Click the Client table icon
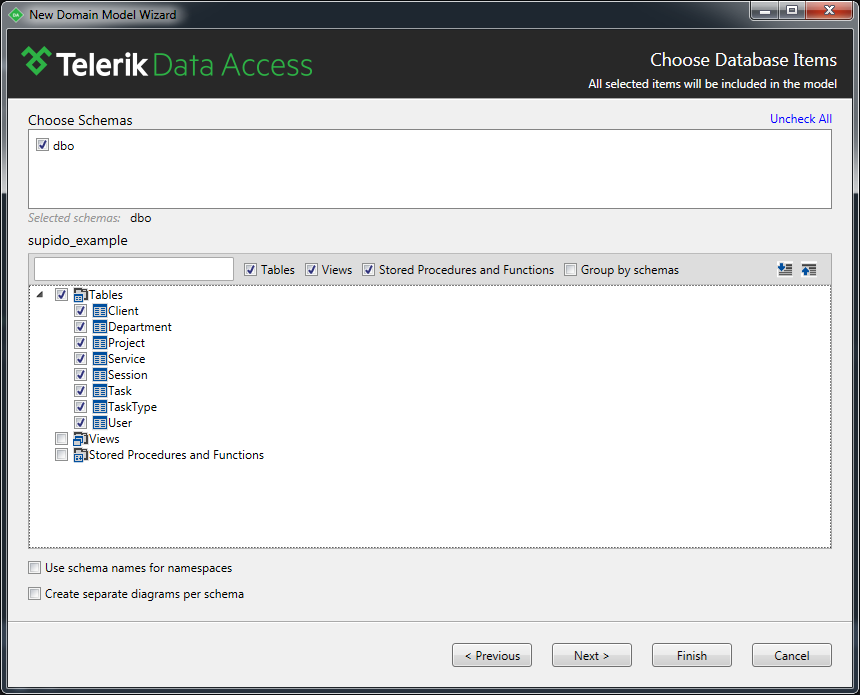This screenshot has height=695, width=860. [x=100, y=311]
